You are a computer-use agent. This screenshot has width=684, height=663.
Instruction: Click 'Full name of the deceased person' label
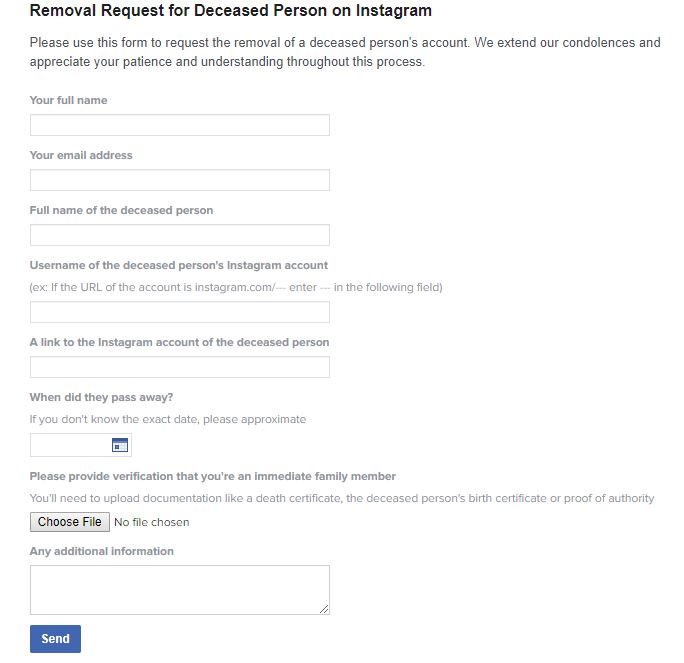click(x=121, y=210)
